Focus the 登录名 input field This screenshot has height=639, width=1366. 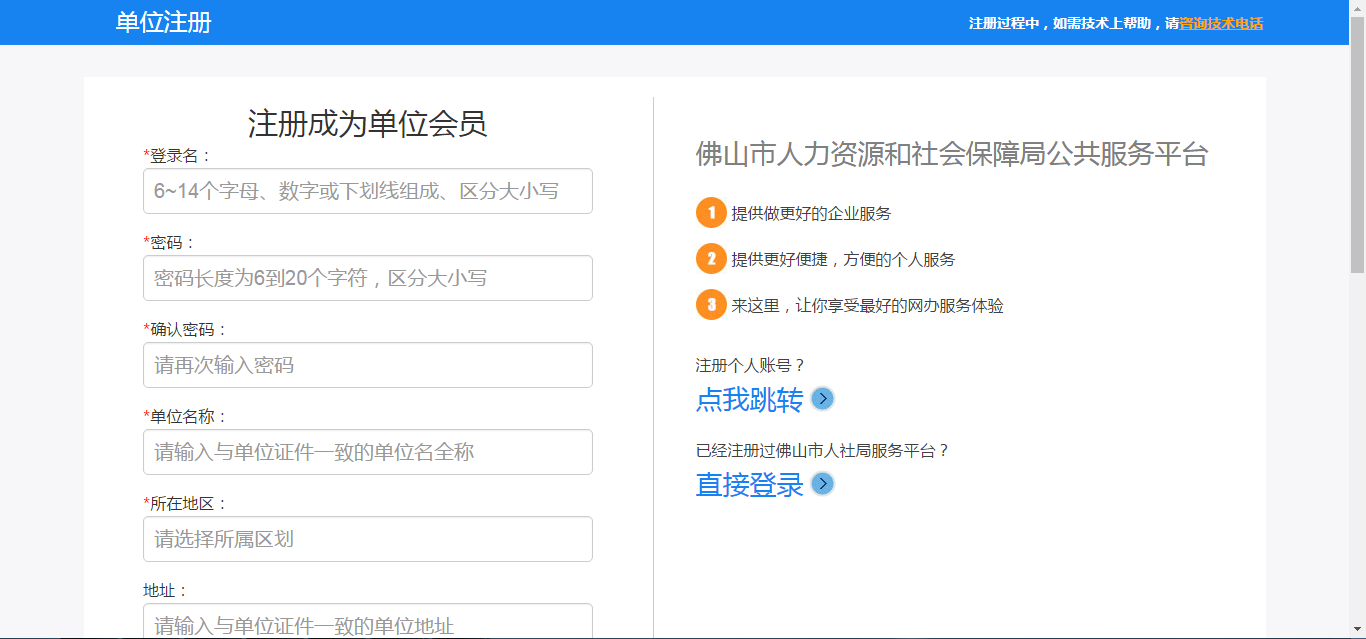coord(368,191)
